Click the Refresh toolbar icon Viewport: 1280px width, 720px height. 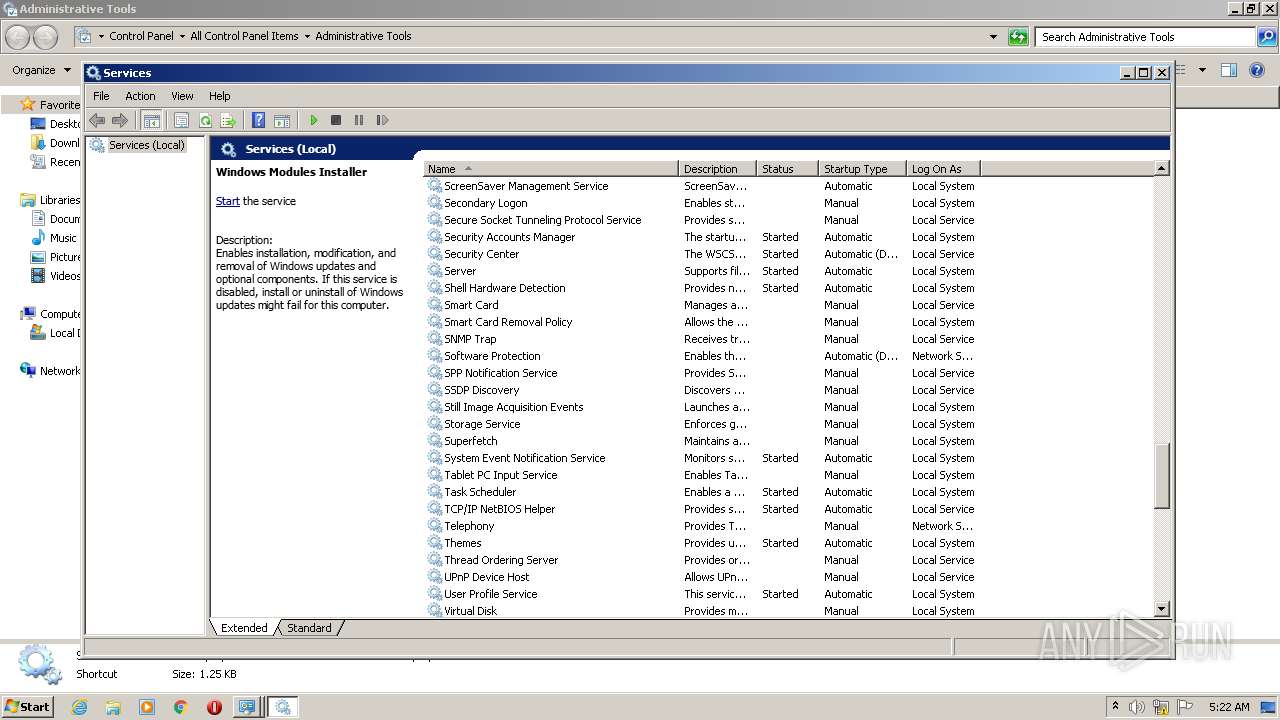tap(205, 120)
